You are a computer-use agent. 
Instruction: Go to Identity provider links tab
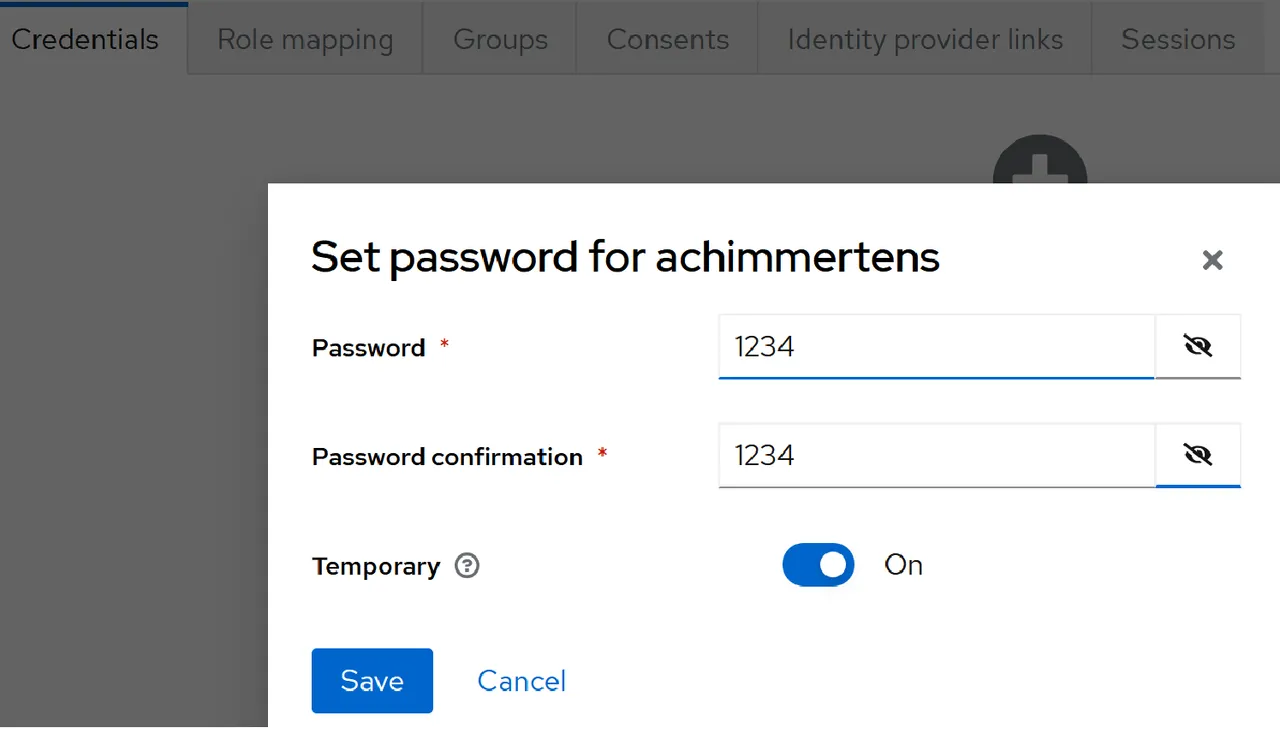[x=925, y=39]
